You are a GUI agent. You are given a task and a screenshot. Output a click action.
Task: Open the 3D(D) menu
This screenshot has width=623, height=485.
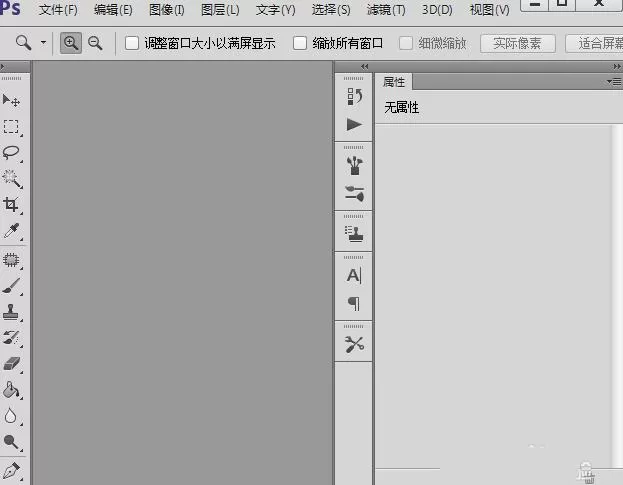pyautogui.click(x=437, y=10)
